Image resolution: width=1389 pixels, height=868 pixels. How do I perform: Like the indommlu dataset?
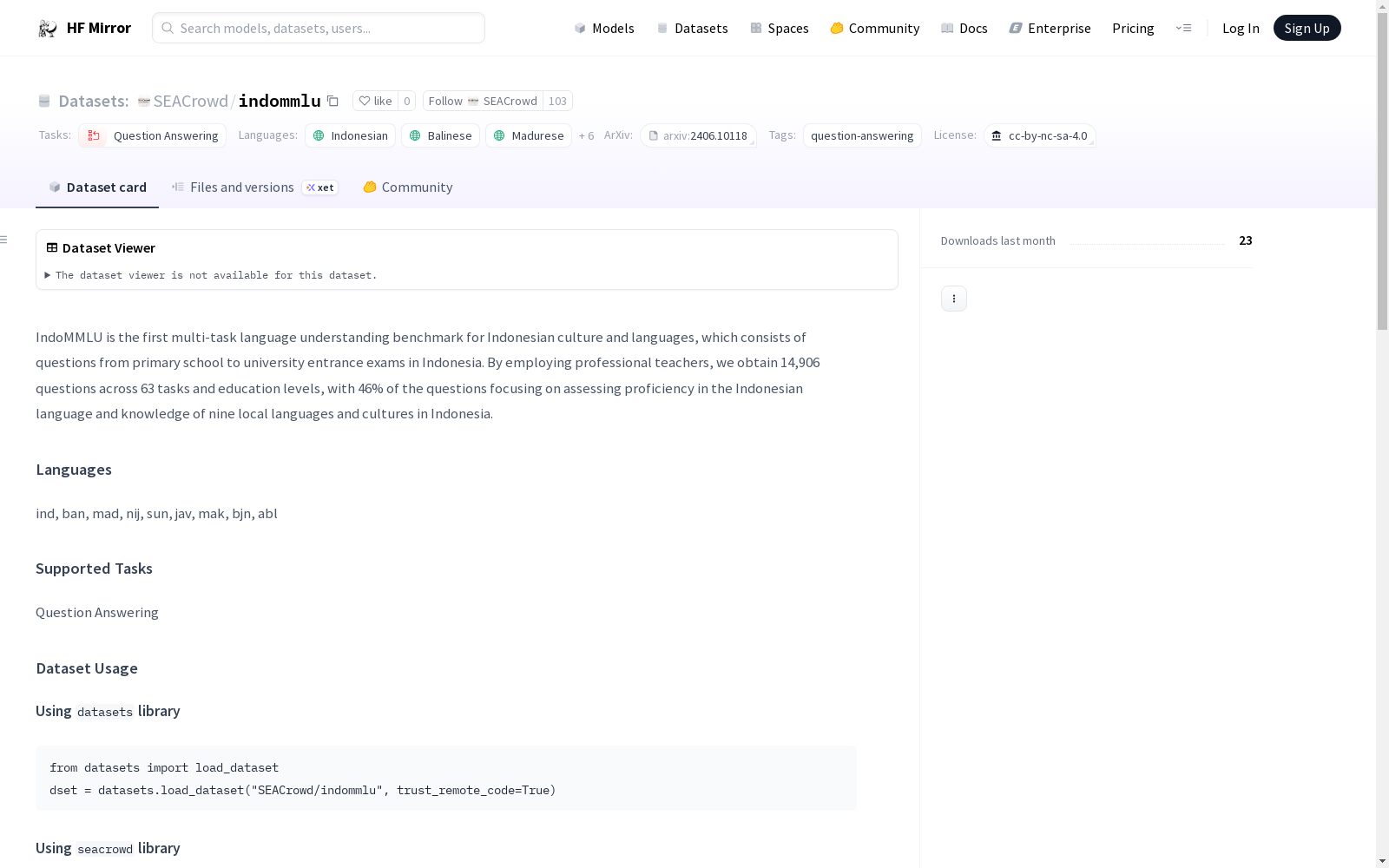375,101
